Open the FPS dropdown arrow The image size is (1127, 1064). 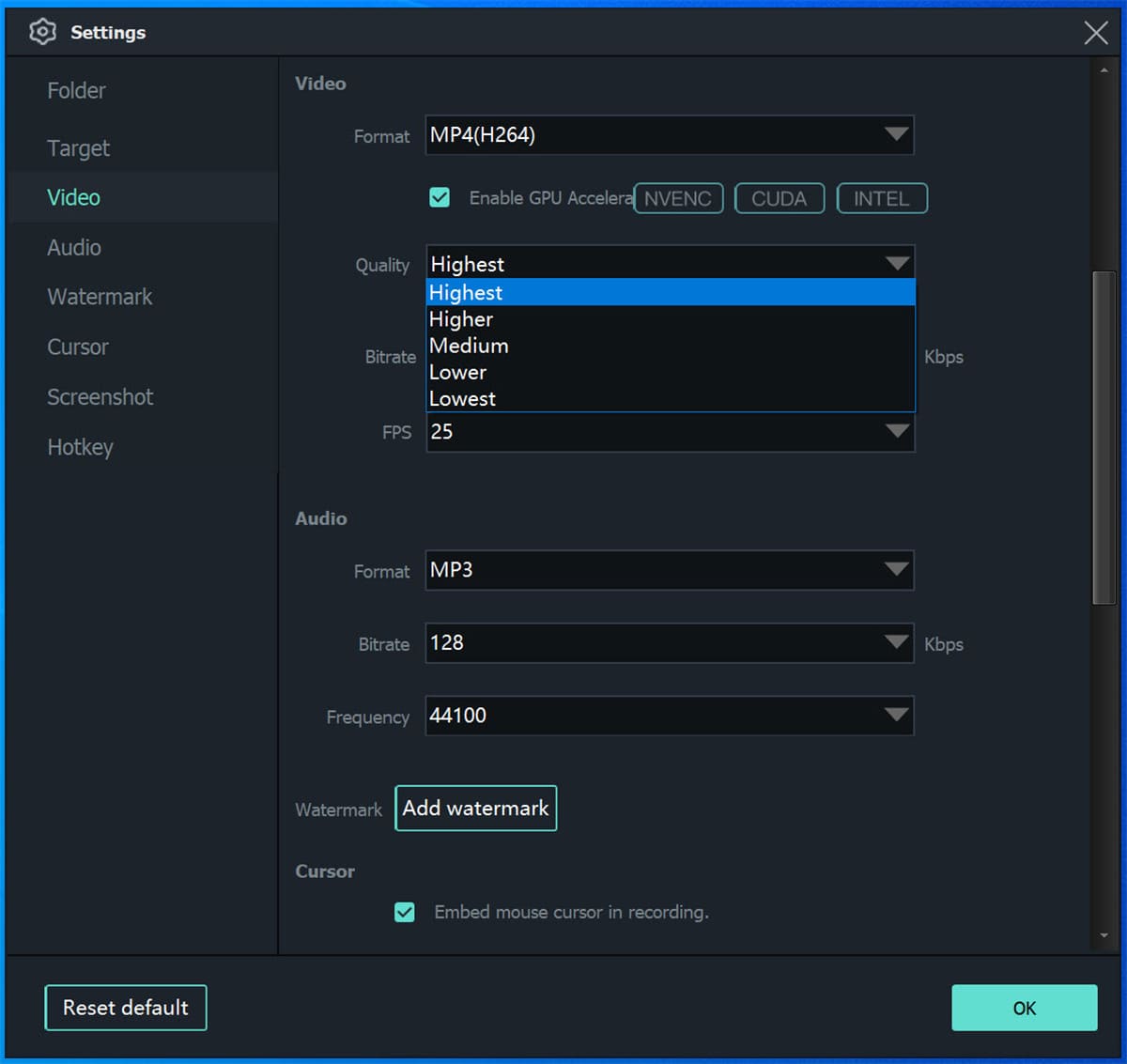point(897,432)
